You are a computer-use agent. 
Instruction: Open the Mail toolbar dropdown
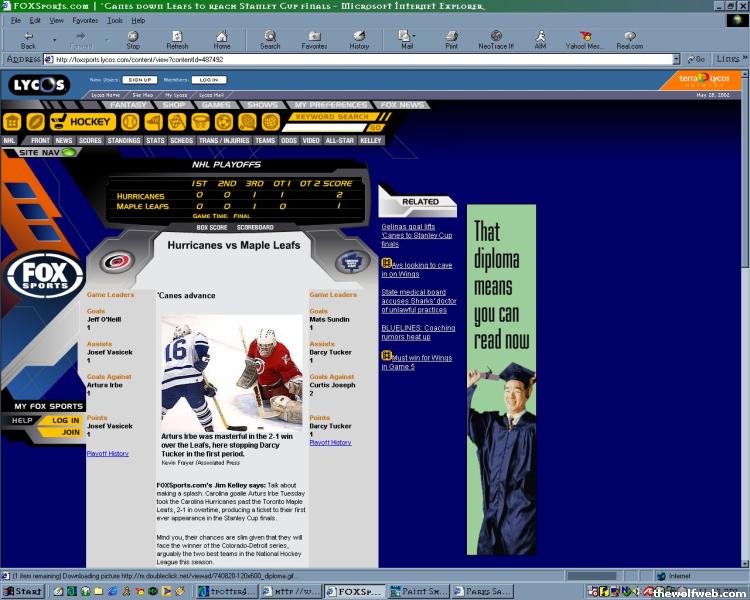point(407,39)
